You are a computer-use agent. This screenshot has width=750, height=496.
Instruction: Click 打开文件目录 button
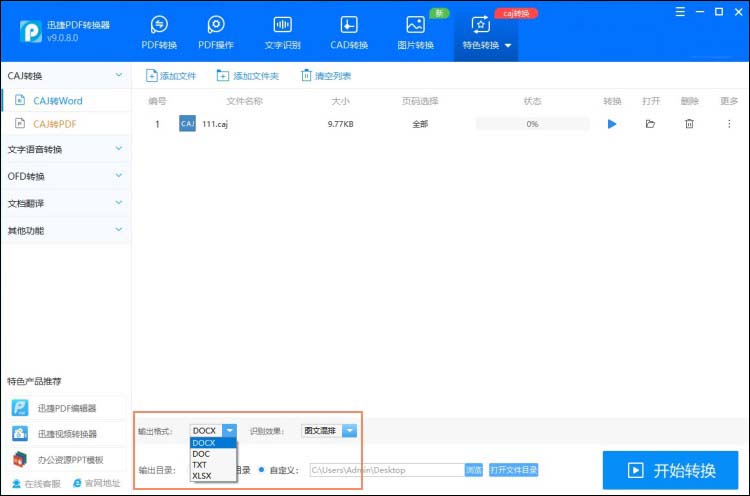[513, 470]
